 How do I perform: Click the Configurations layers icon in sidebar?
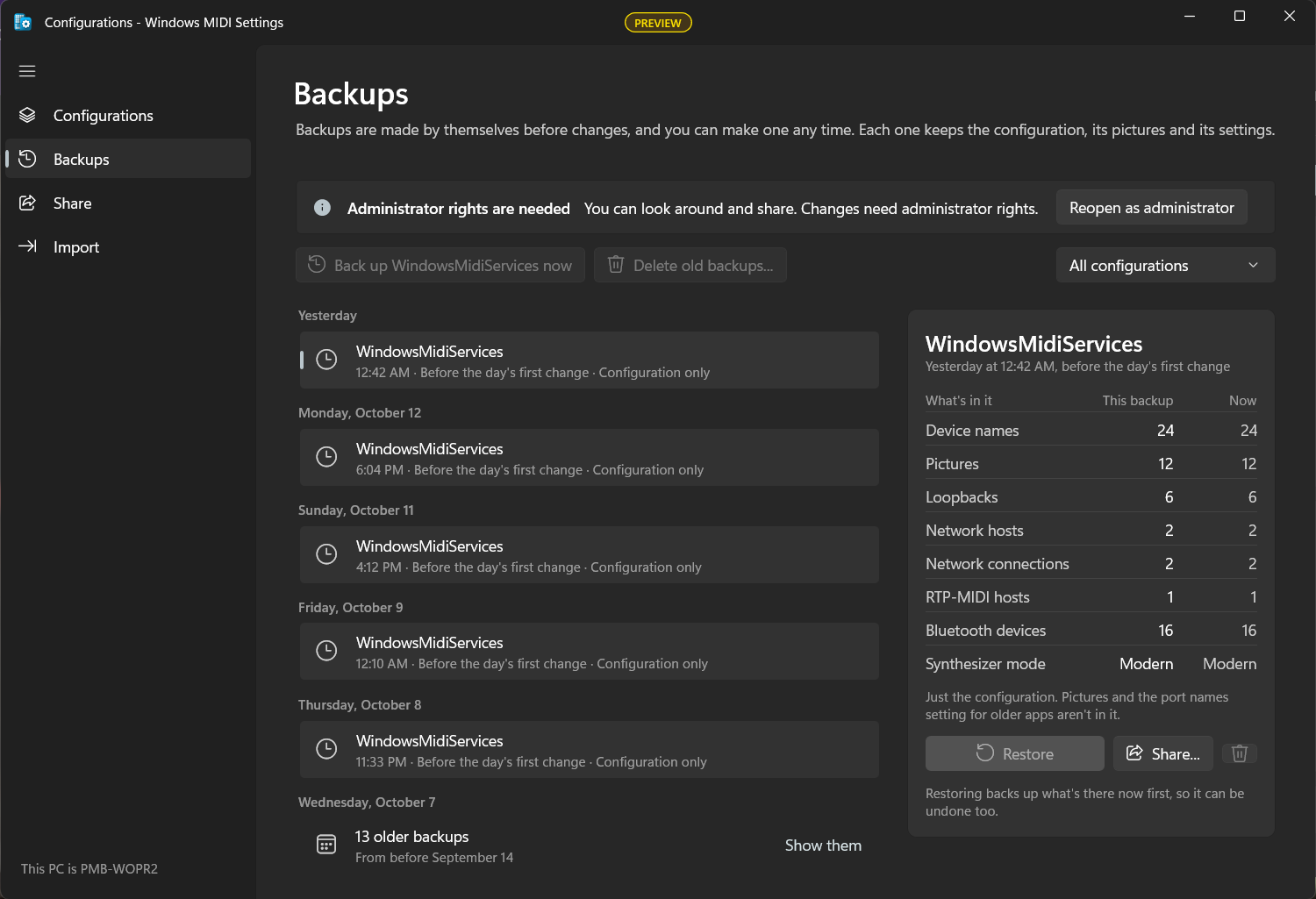pos(27,115)
